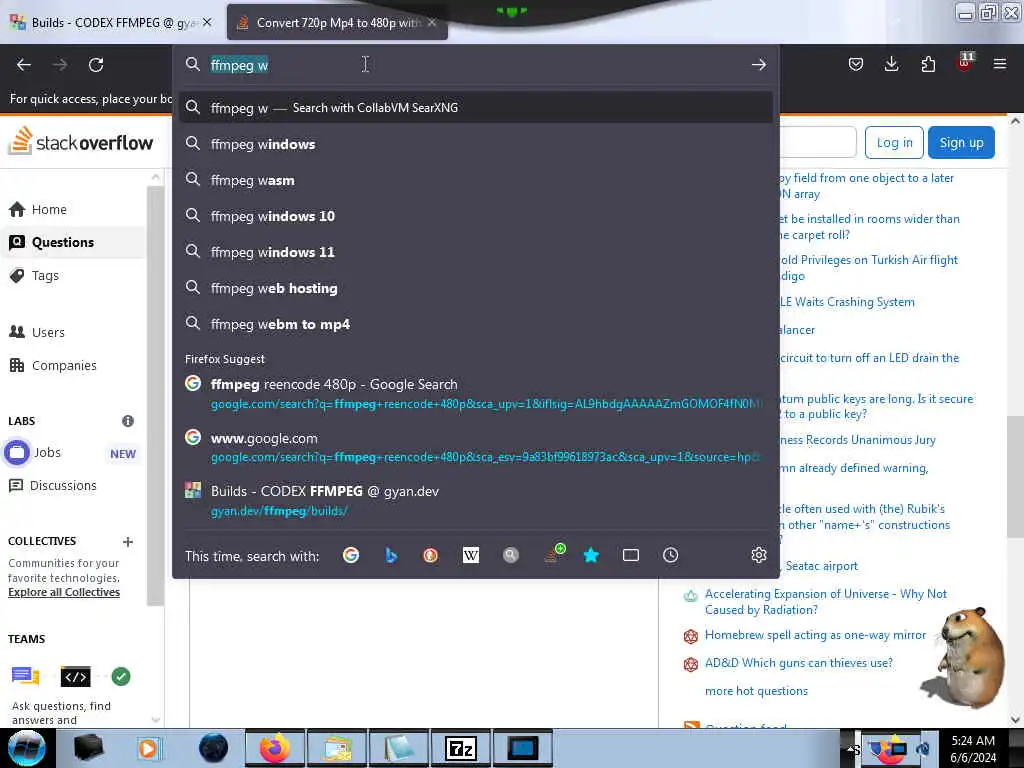Screen dimensions: 1024x768
Task: Click into the address bar text field
Action: tap(475, 65)
